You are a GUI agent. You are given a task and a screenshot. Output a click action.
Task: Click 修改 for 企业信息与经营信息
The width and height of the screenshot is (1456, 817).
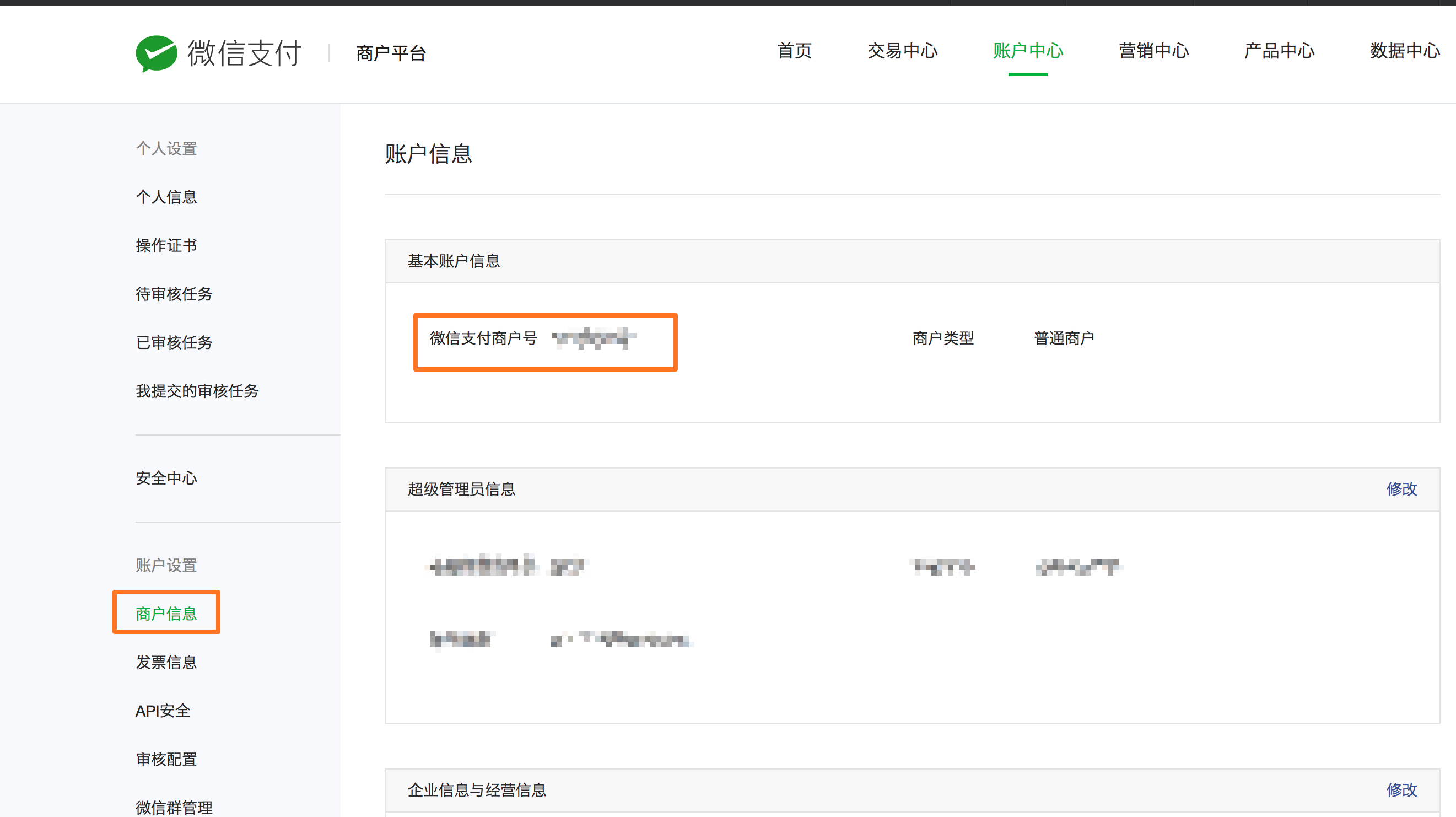[x=1402, y=790]
